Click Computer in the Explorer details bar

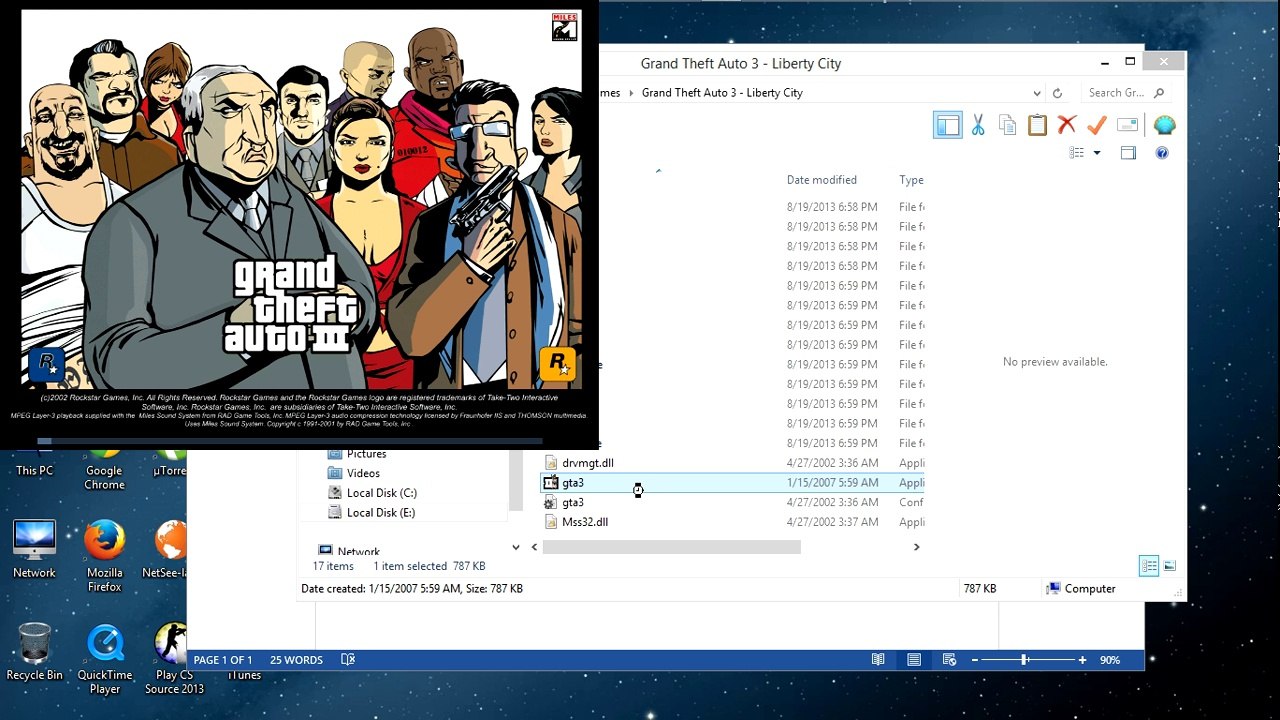click(x=1080, y=589)
